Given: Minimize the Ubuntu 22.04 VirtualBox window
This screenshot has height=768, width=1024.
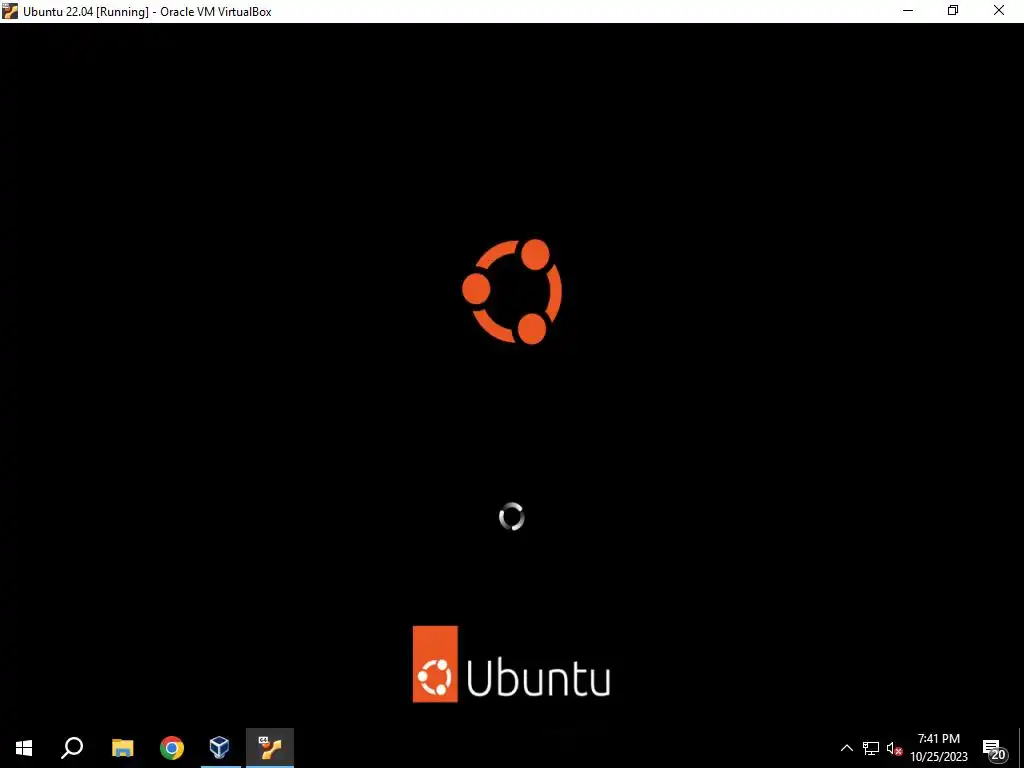Looking at the screenshot, I should click(x=908, y=11).
